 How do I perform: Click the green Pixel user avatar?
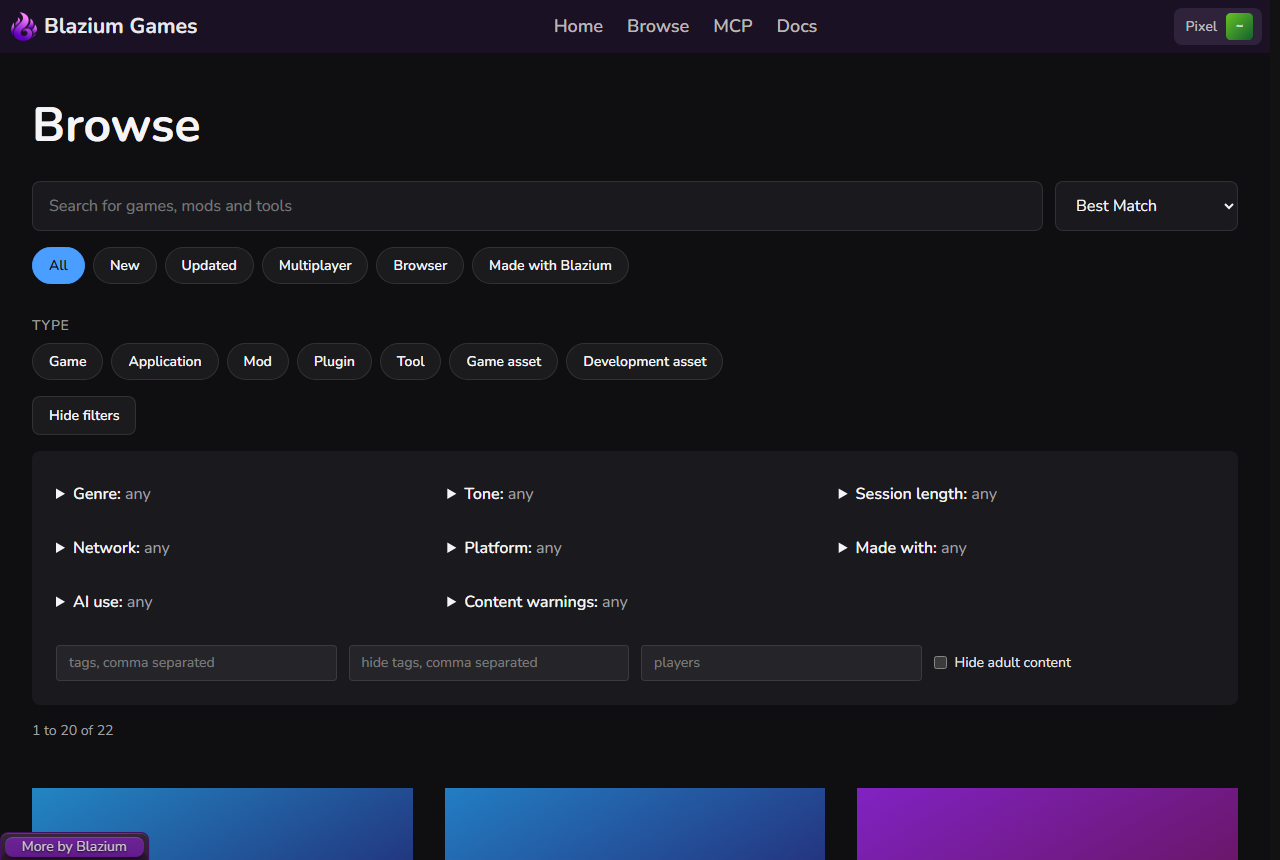coord(1239,27)
